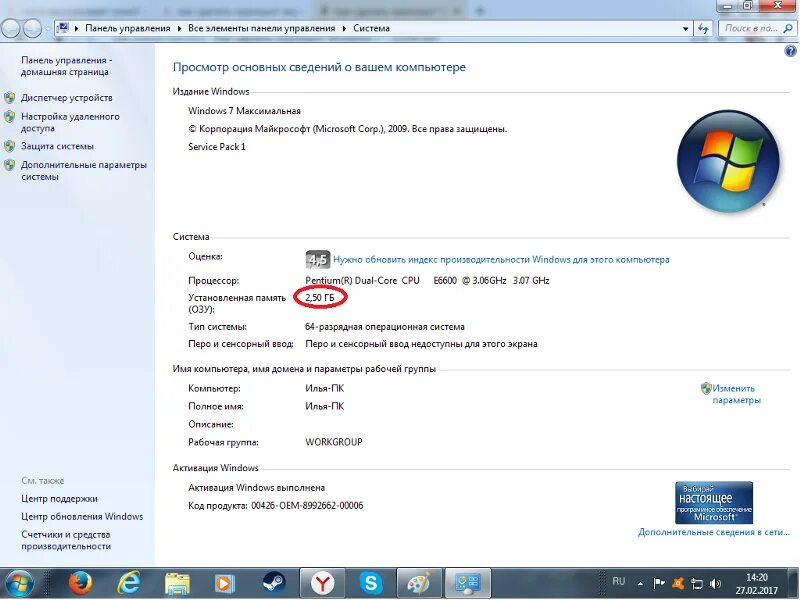Click the Forward navigation button
Image resolution: width=800 pixels, height=600 pixels.
[32, 29]
